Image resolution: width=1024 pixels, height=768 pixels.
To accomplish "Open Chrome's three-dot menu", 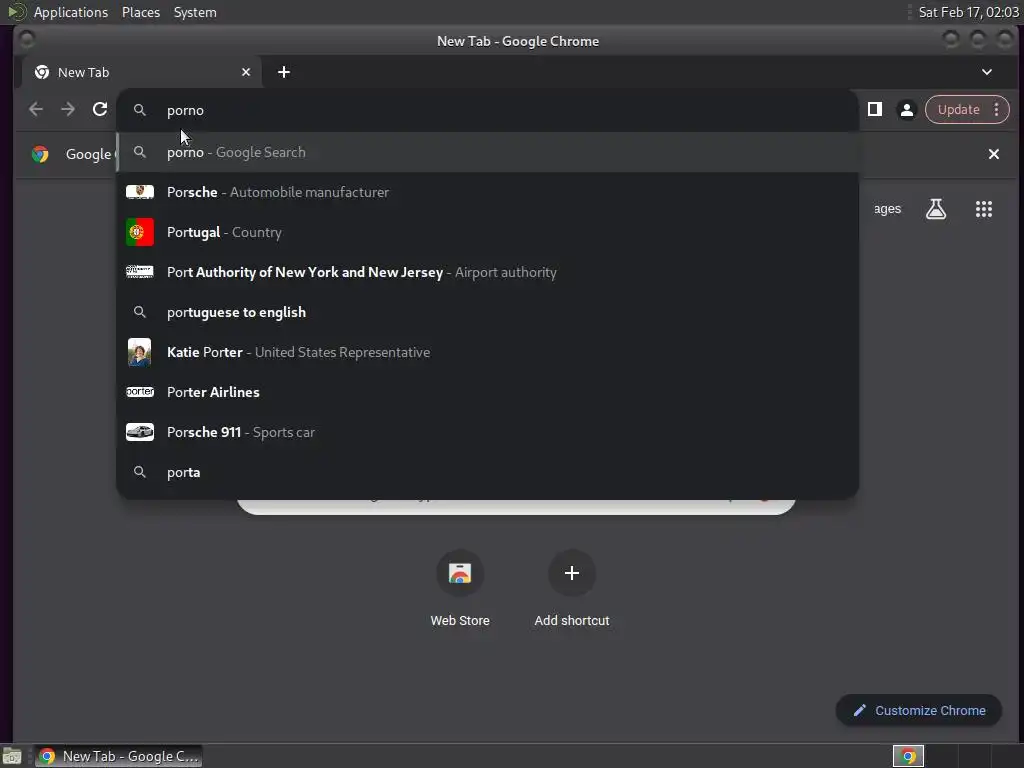I will [997, 110].
